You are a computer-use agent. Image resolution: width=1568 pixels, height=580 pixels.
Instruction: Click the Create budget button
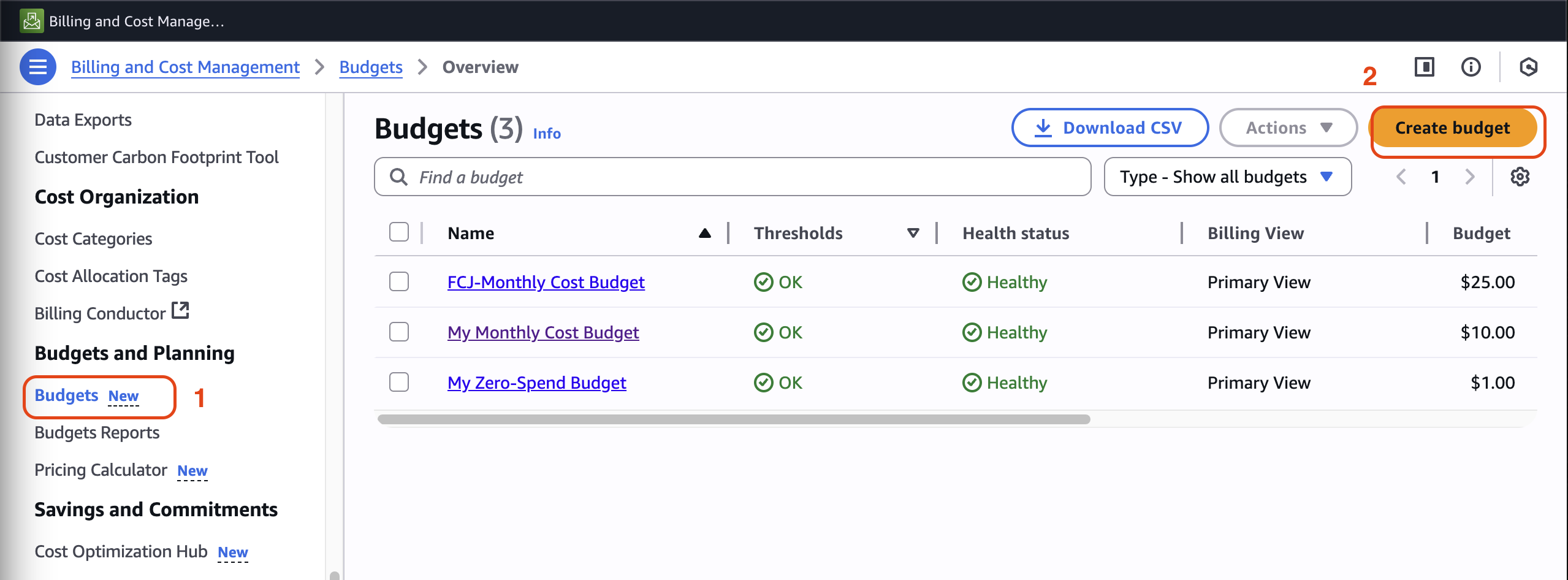[1452, 128]
